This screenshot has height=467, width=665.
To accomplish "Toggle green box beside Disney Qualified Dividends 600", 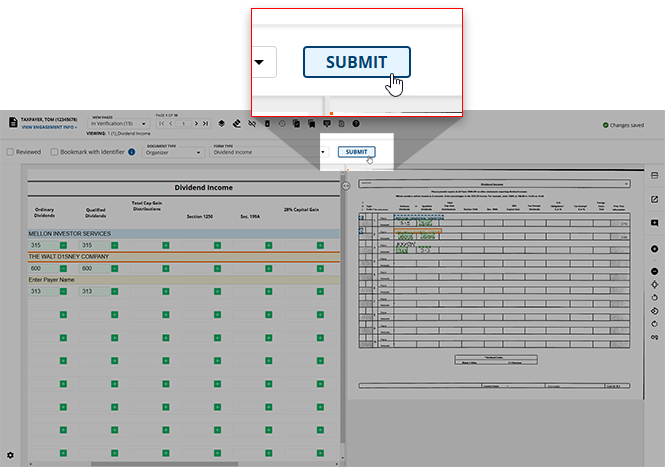I will pyautogui.click(x=115, y=268).
